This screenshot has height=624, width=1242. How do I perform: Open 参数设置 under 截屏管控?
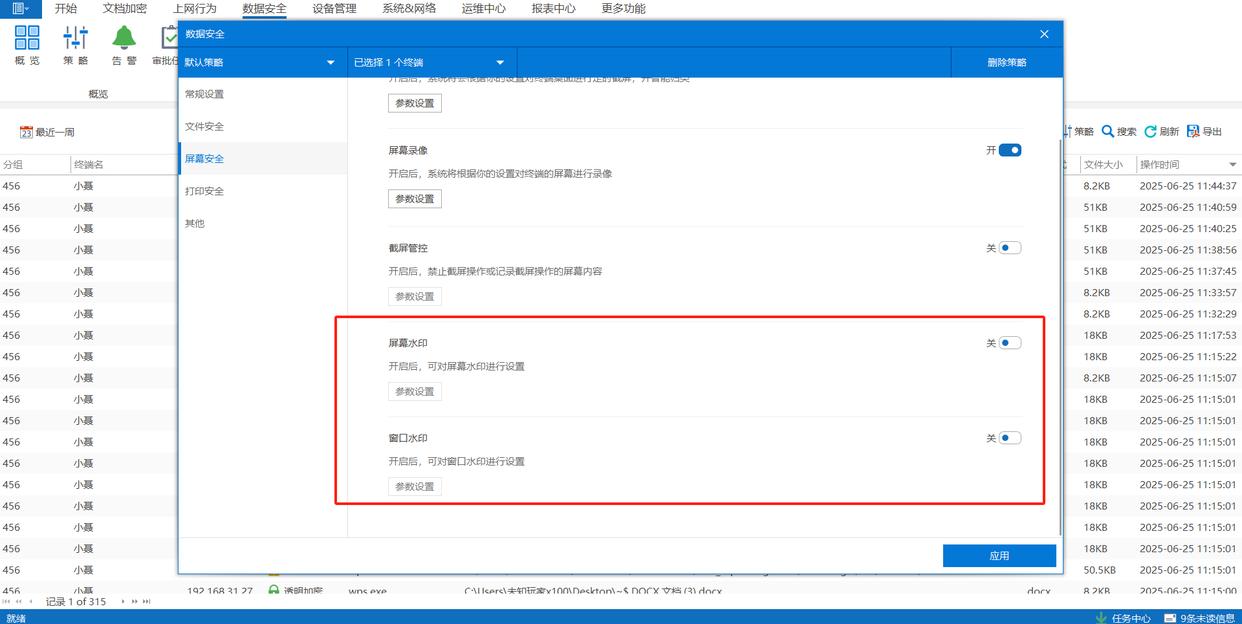(x=415, y=296)
